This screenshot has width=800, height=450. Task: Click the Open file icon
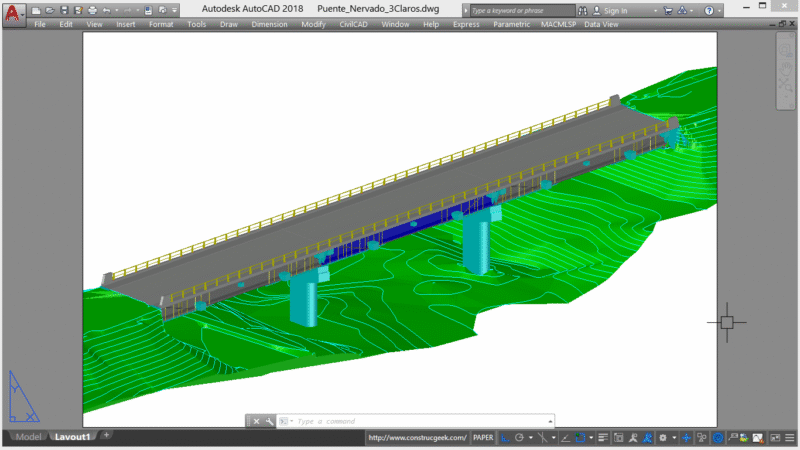[49, 10]
